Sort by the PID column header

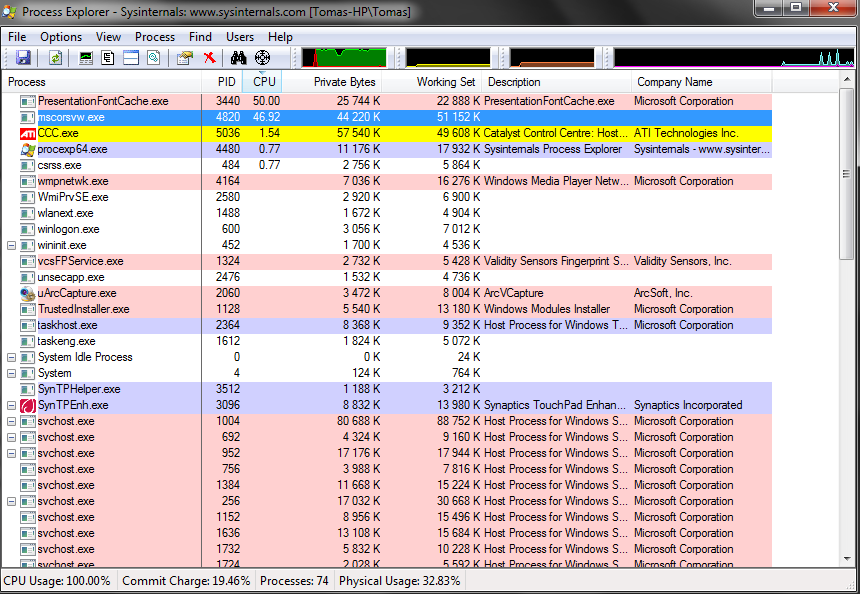click(x=222, y=82)
